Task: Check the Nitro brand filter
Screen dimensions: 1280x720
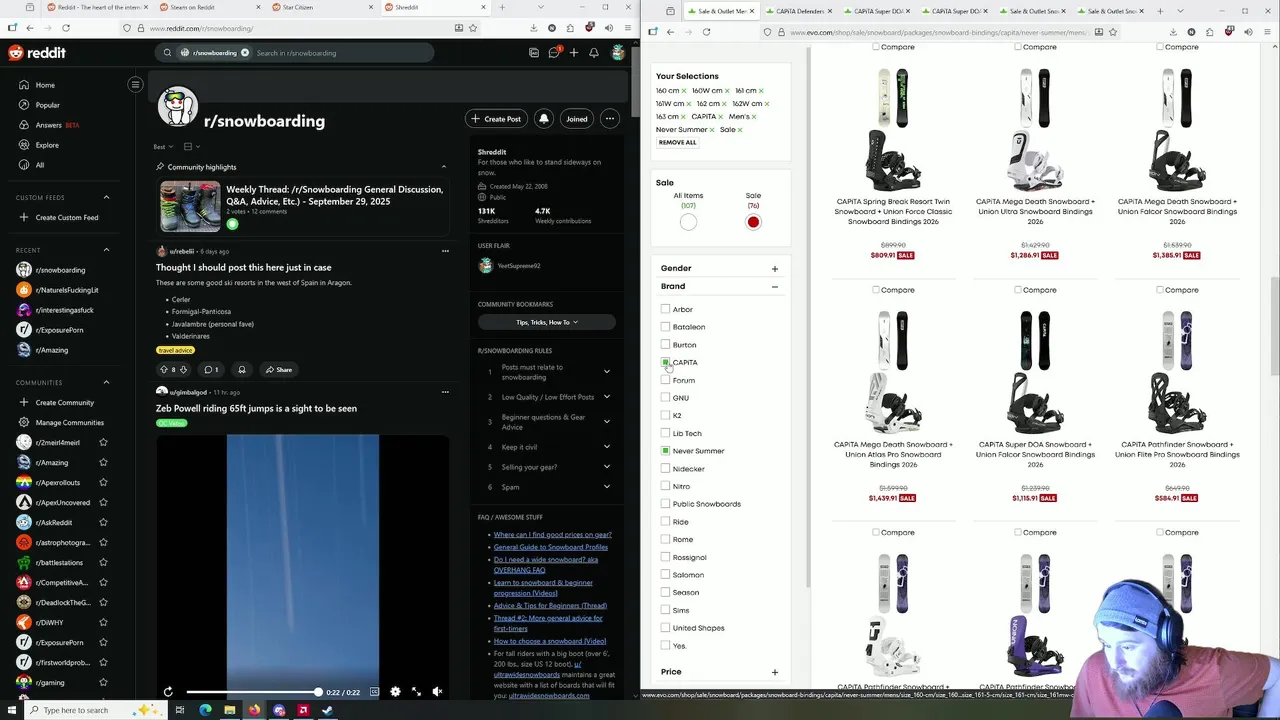Action: pos(665,486)
